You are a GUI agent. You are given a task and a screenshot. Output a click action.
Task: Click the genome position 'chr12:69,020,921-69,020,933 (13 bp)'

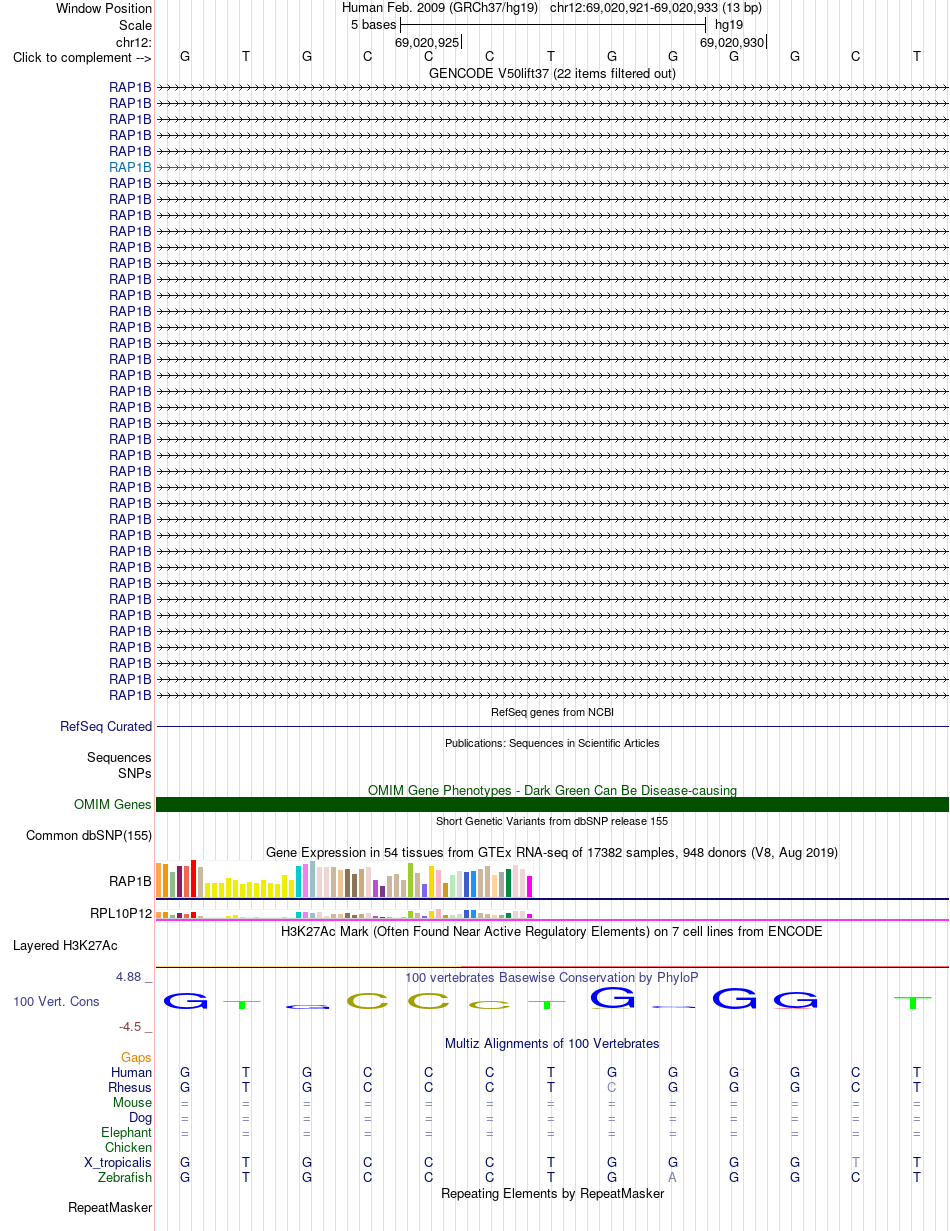click(x=656, y=9)
